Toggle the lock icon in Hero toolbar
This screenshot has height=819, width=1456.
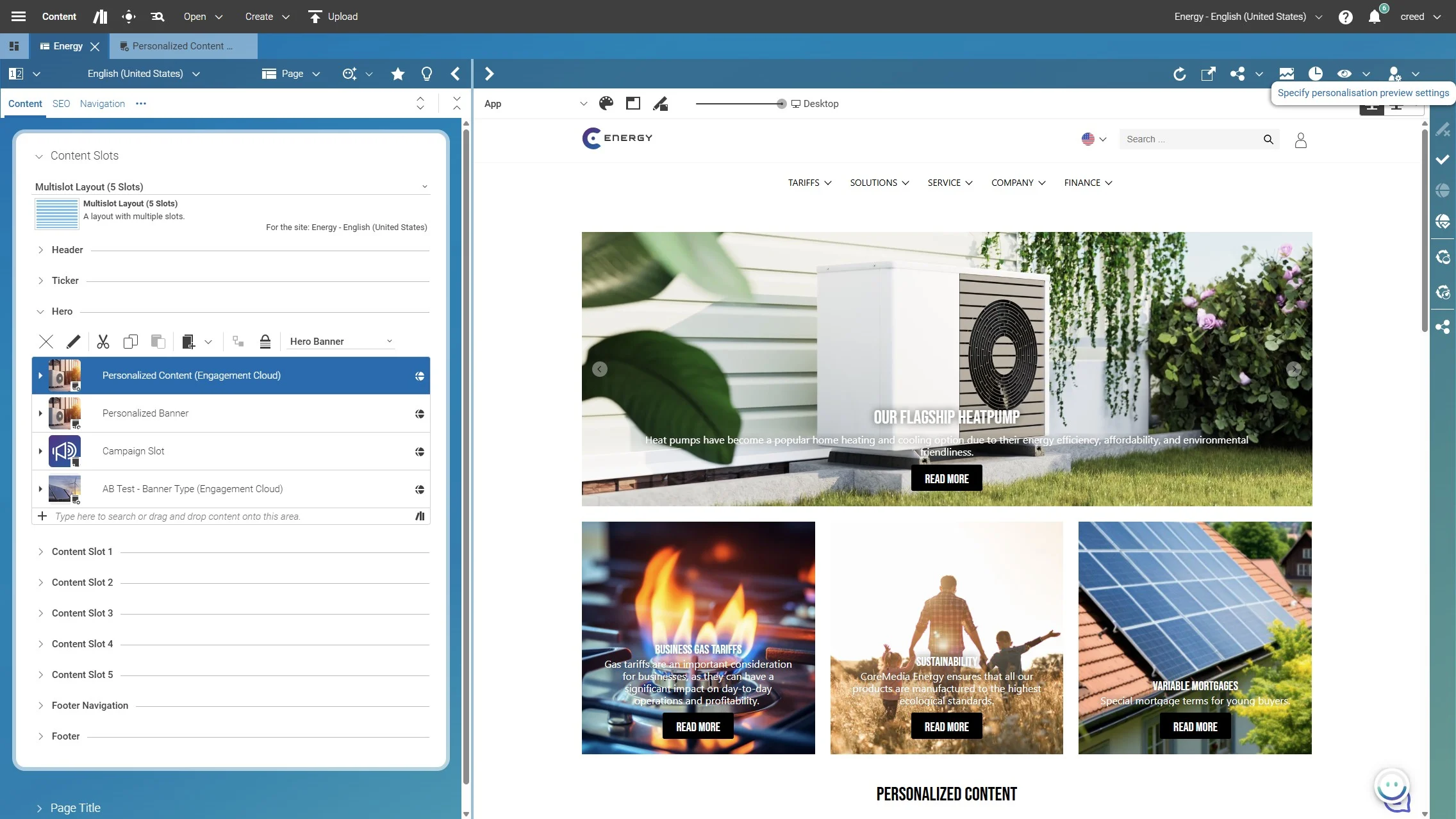pos(265,342)
